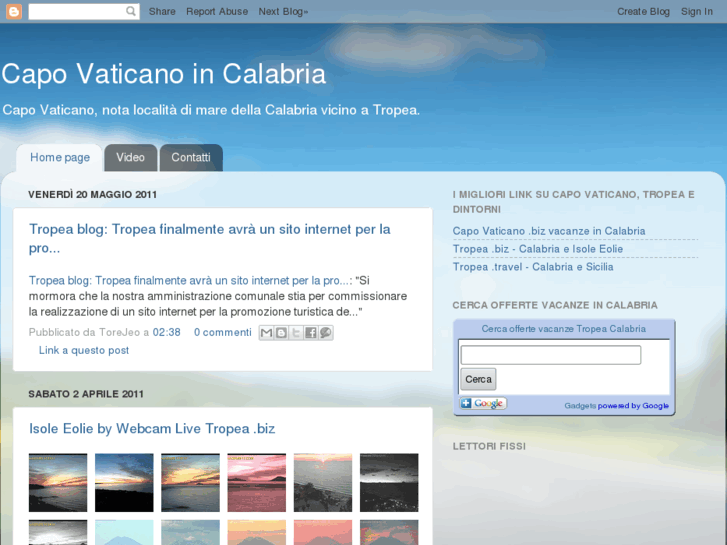Click Link a questo post
This screenshot has width=727, height=545.
point(84,350)
